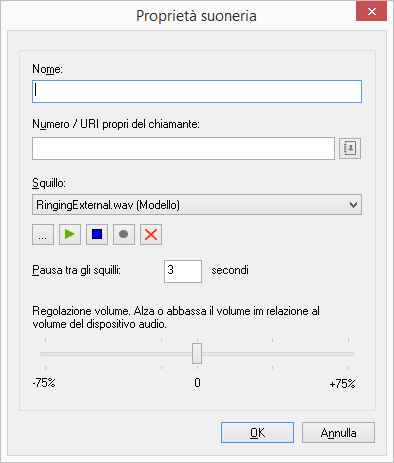Close the Proprietà suoneria dialog
Image resolution: width=394 pixels, height=463 pixels.
click(x=371, y=12)
